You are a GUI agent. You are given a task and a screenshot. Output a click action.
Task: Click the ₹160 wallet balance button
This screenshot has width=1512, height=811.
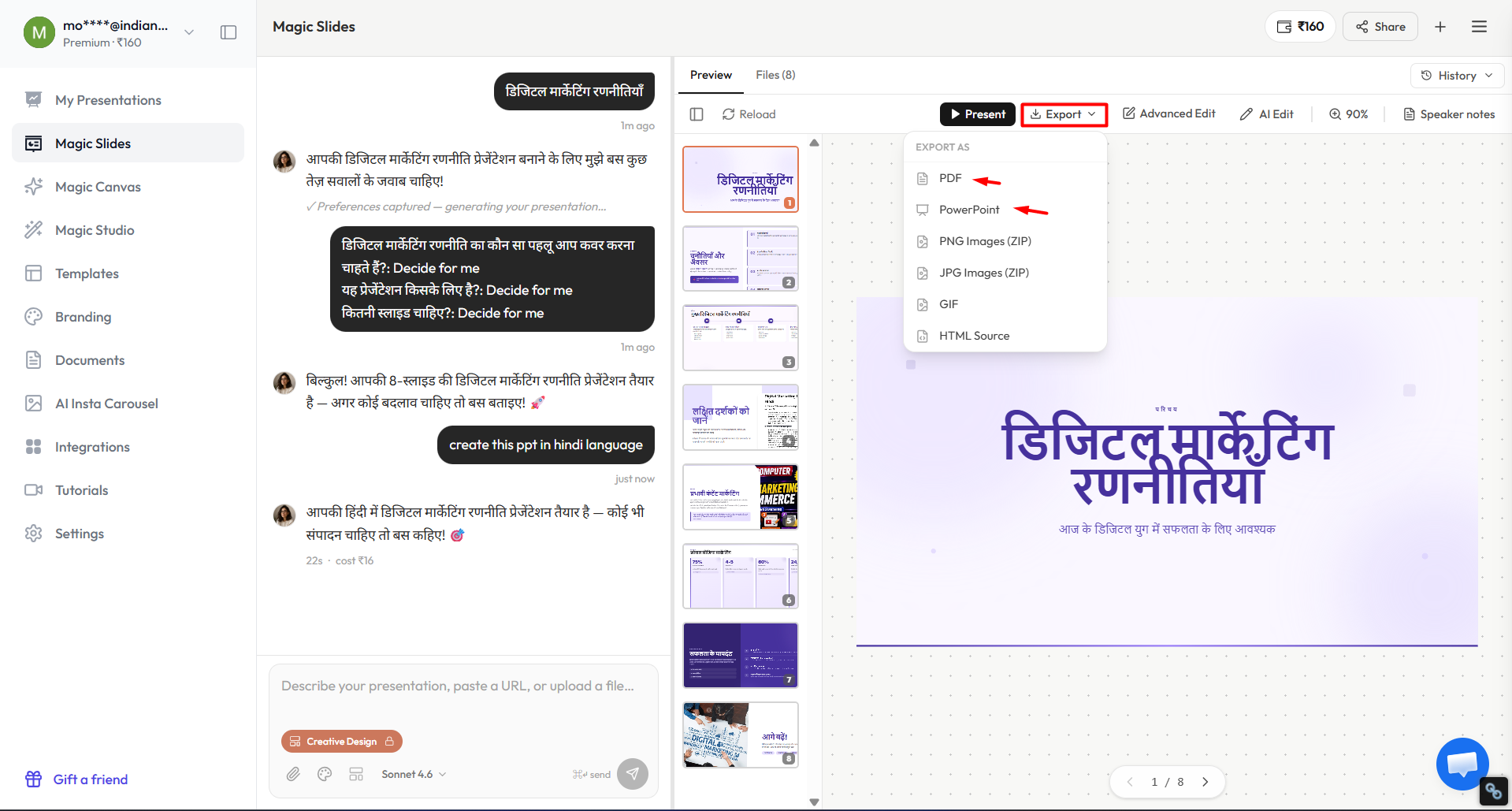pyautogui.click(x=1300, y=27)
